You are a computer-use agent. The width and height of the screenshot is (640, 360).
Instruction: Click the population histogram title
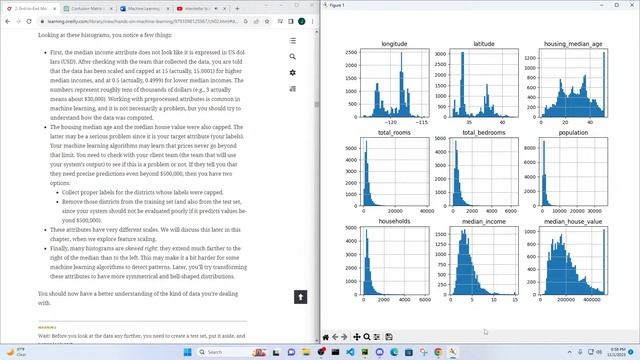(573, 133)
